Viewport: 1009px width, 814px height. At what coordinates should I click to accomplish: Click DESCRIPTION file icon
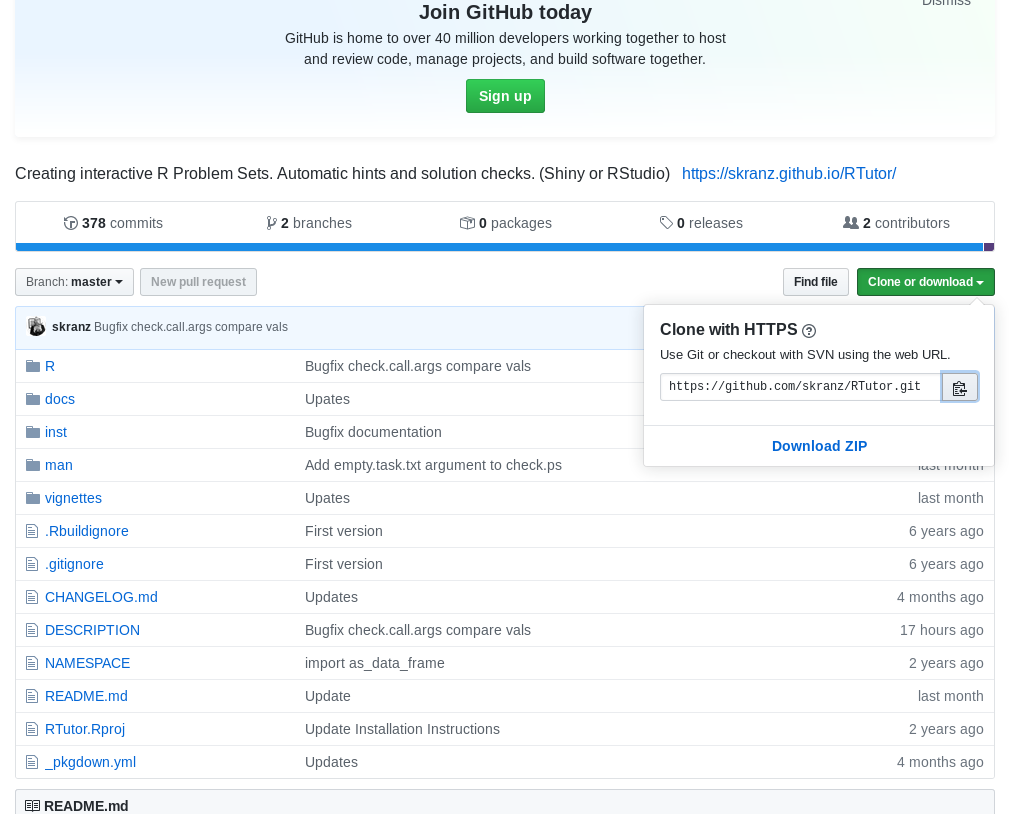(x=32, y=630)
